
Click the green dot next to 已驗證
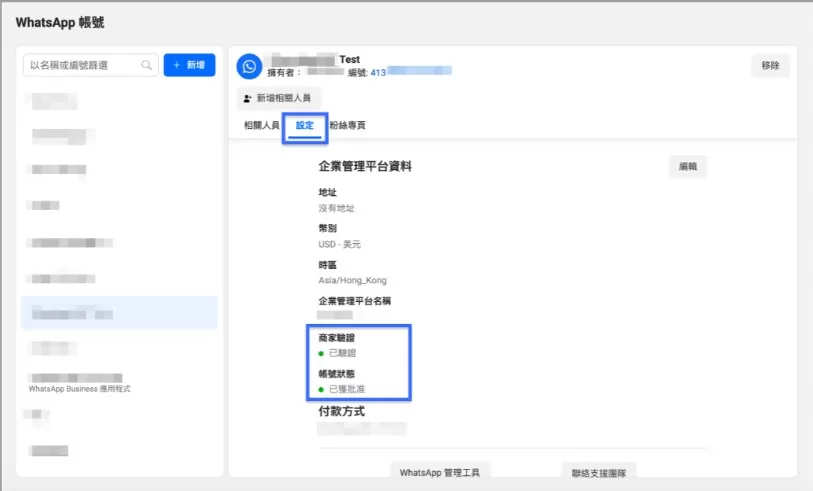322,353
